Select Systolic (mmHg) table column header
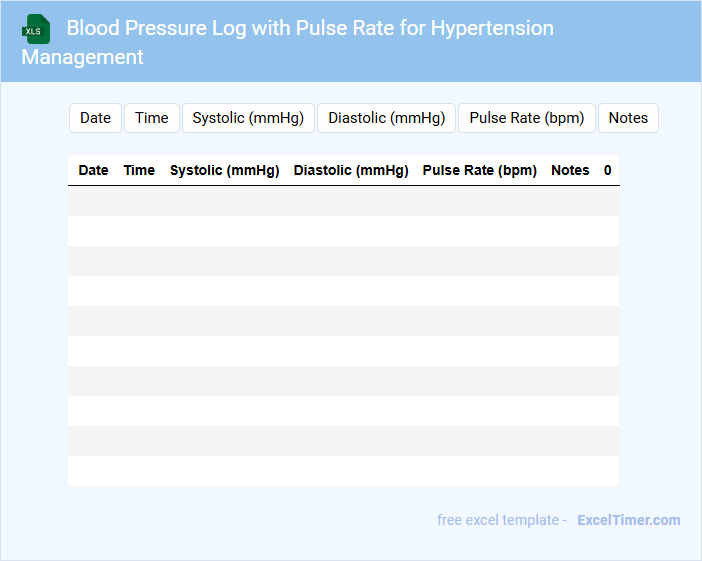Viewport: 702px width, 561px height. click(x=224, y=170)
